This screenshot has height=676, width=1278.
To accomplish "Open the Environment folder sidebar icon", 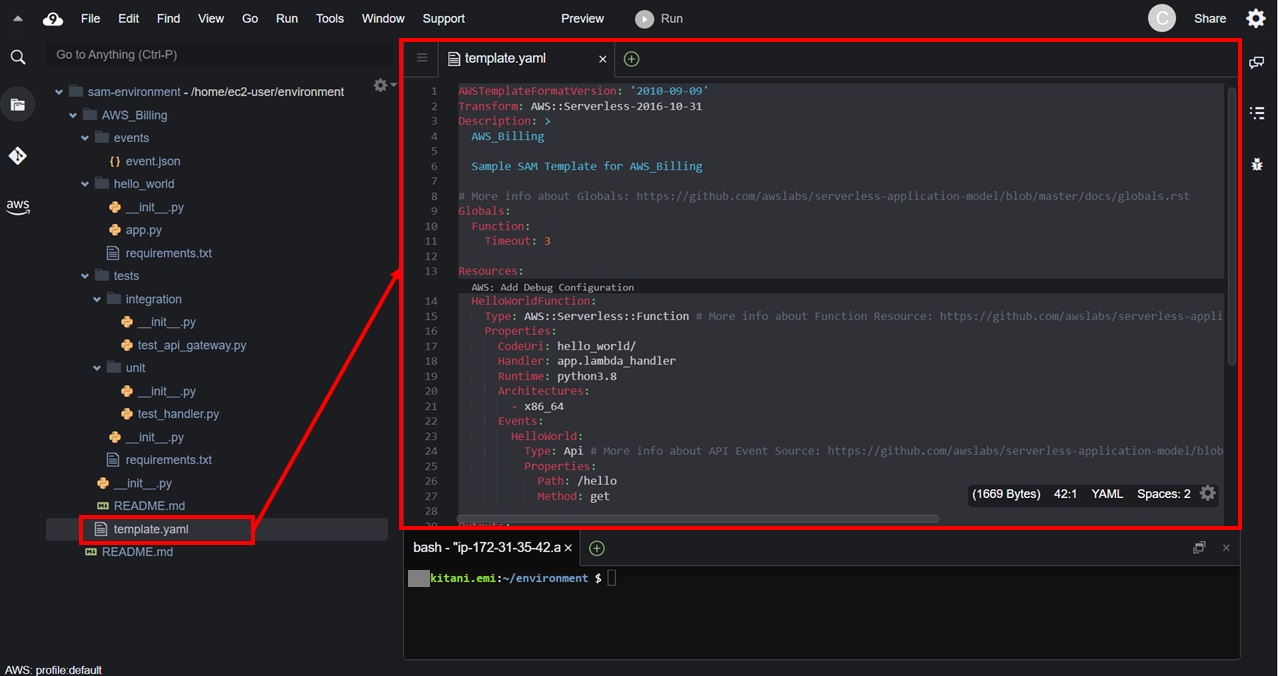I will tap(18, 105).
